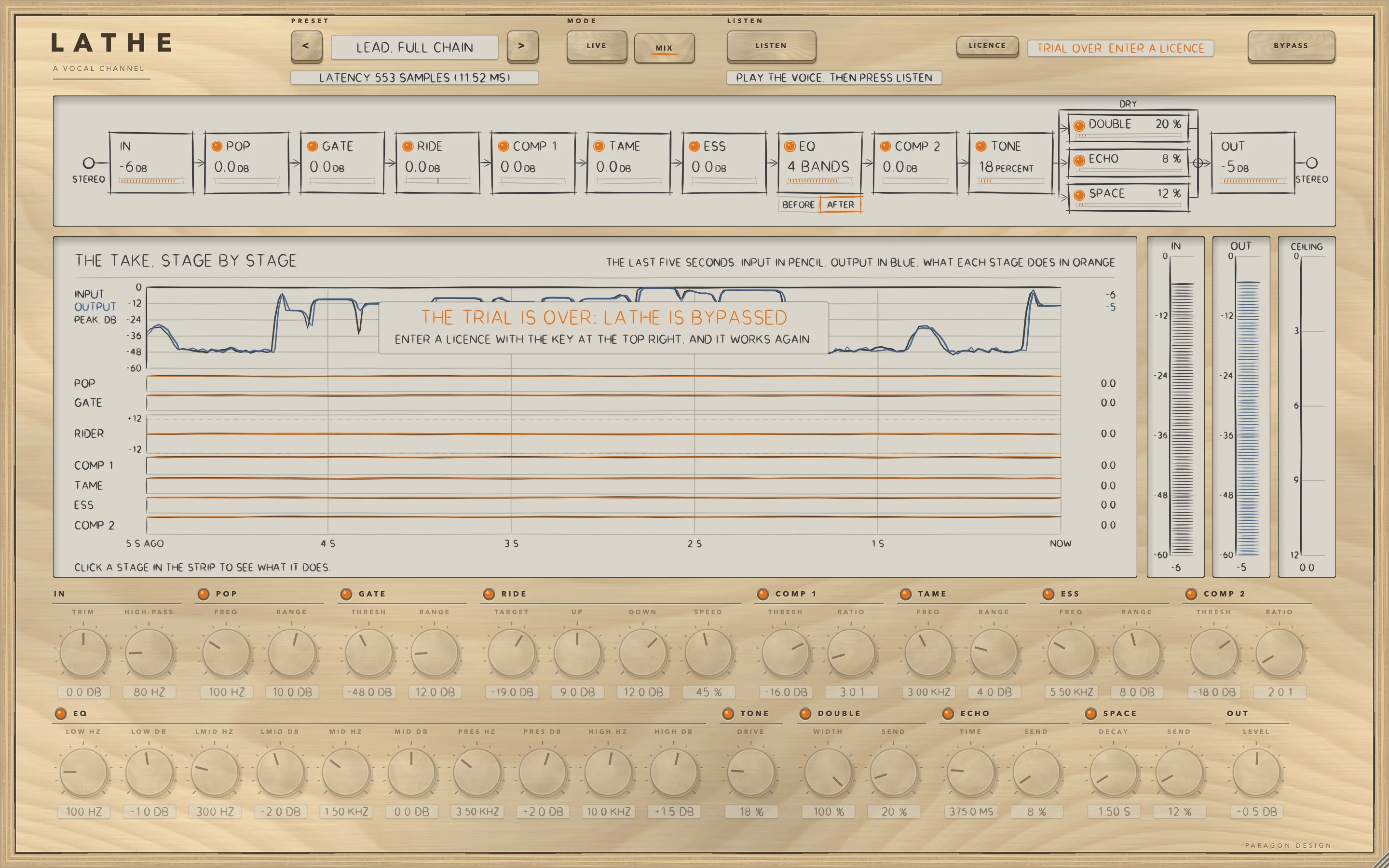Click the COMP 2 stage box in the strip
The image size is (1389, 868).
click(x=915, y=163)
